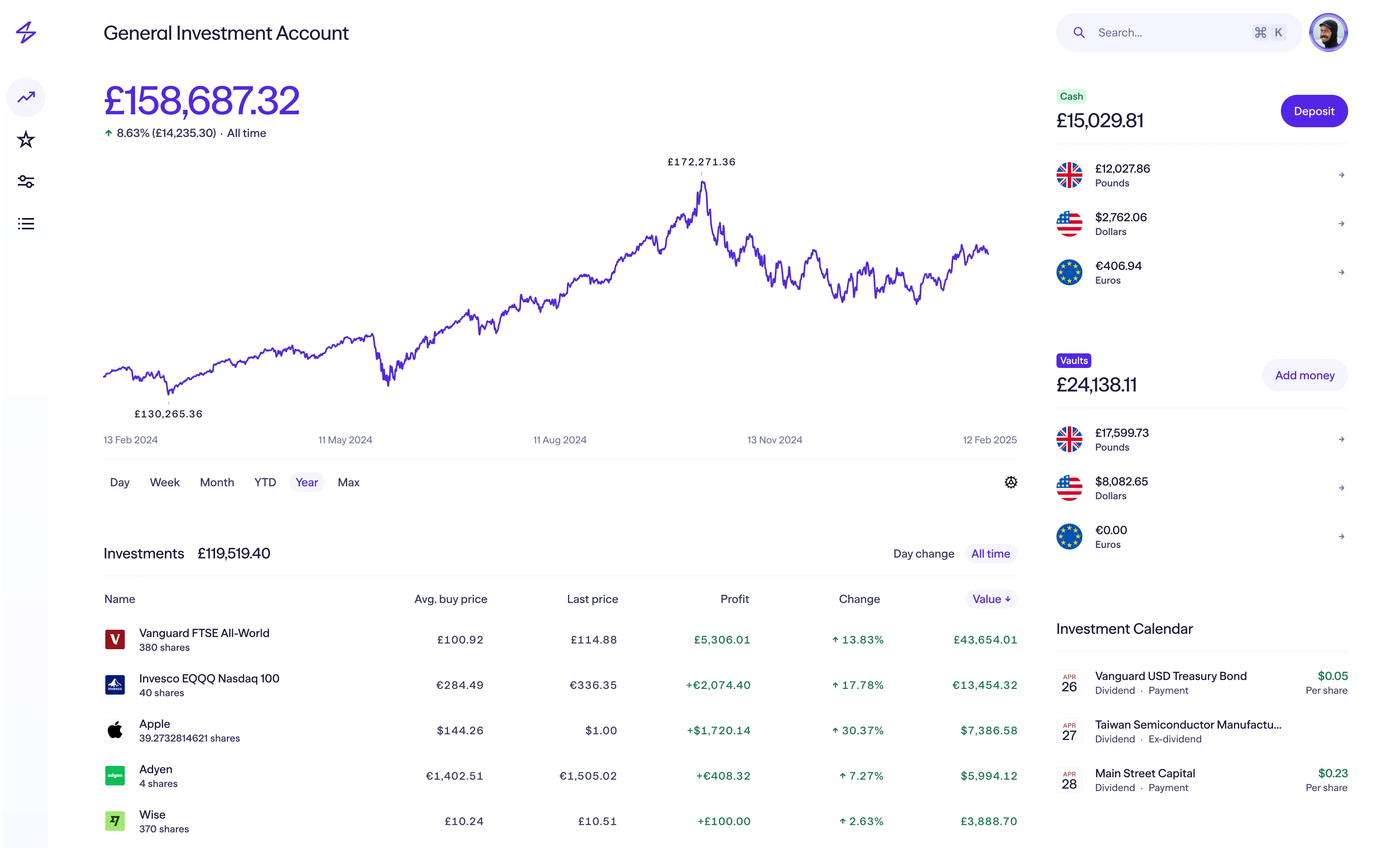
Task: Click Add money for Vaults
Action: coord(1304,375)
